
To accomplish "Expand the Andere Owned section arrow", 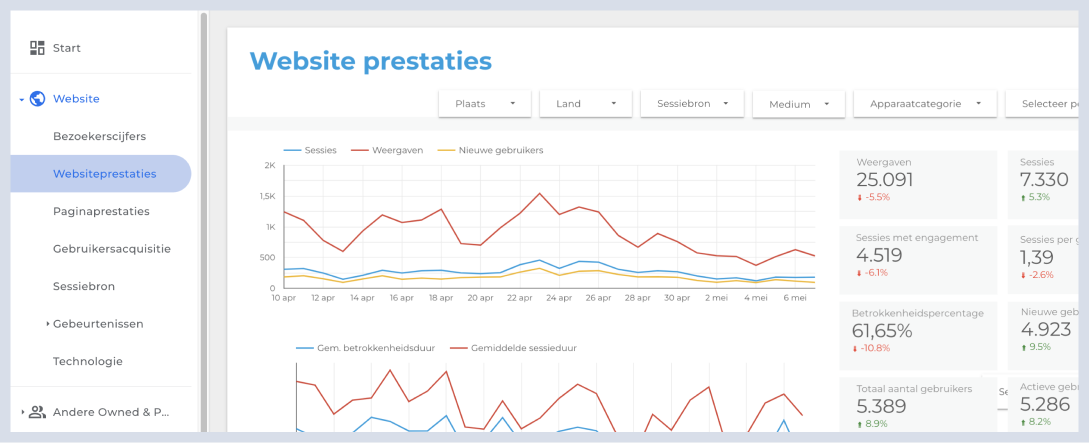I will [23, 412].
